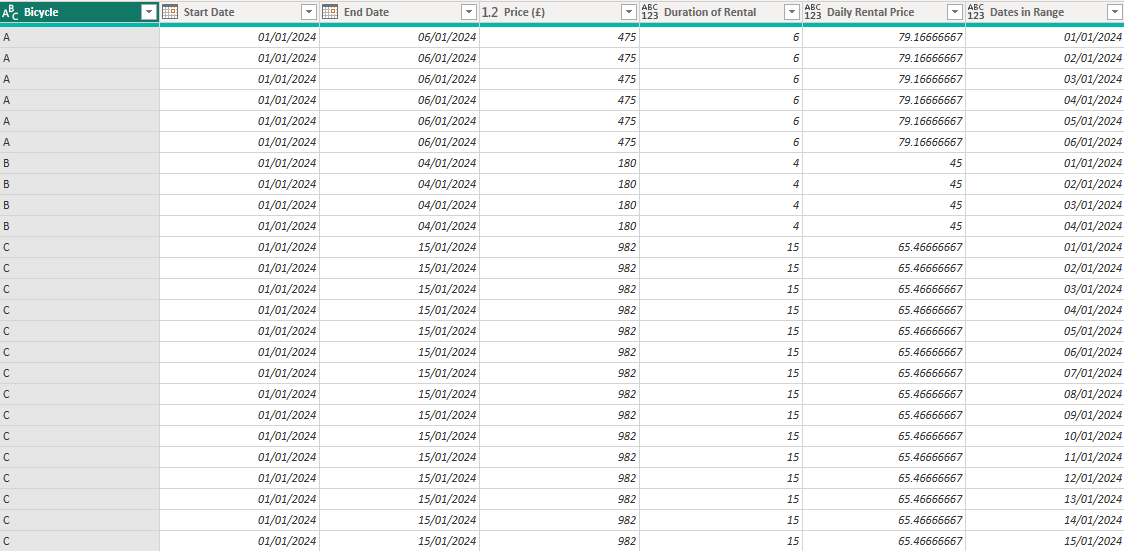Select the Start Date column header label
This screenshot has width=1124, height=551.
point(209,12)
